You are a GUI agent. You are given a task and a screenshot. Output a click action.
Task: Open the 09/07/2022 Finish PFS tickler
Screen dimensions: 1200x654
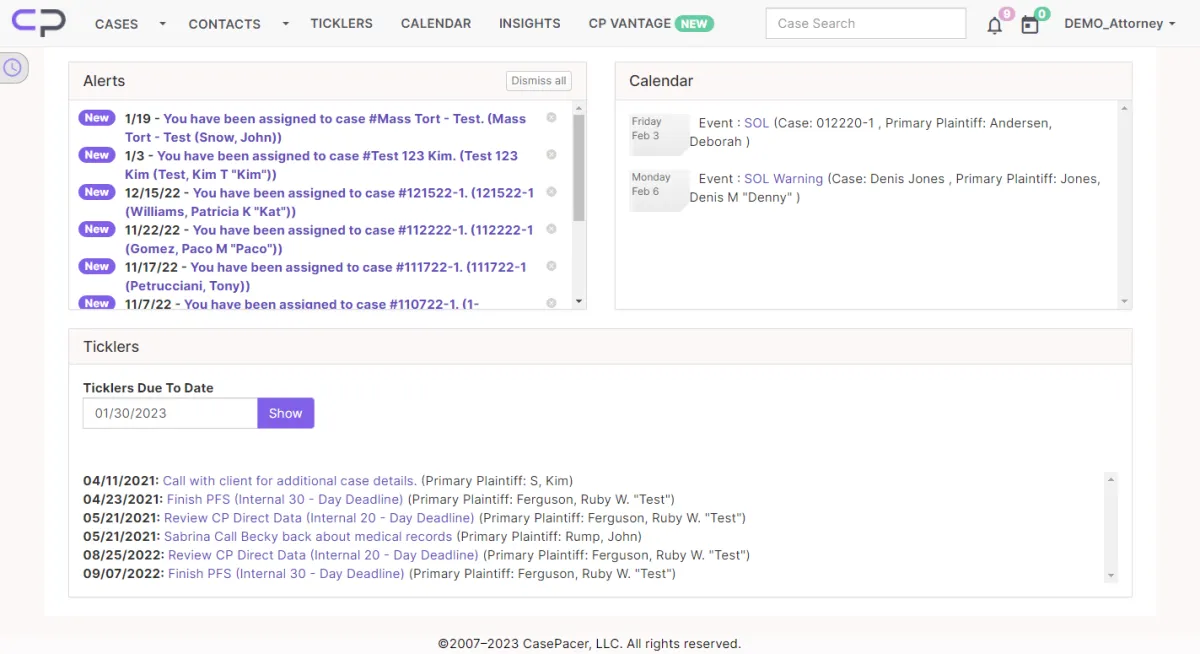pyautogui.click(x=286, y=574)
